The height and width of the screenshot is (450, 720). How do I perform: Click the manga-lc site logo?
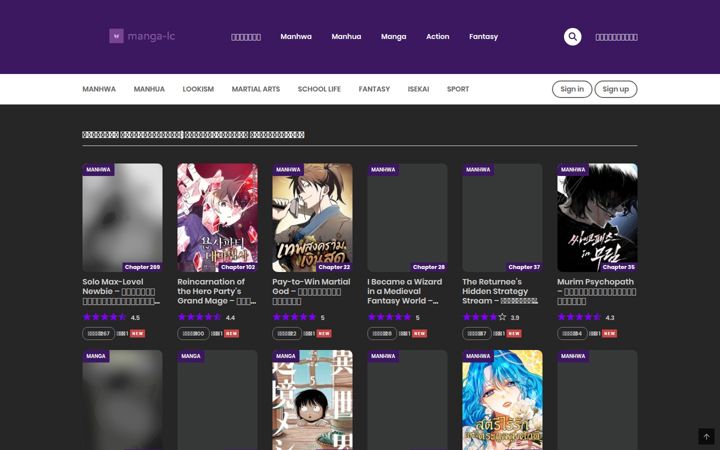[x=142, y=36]
